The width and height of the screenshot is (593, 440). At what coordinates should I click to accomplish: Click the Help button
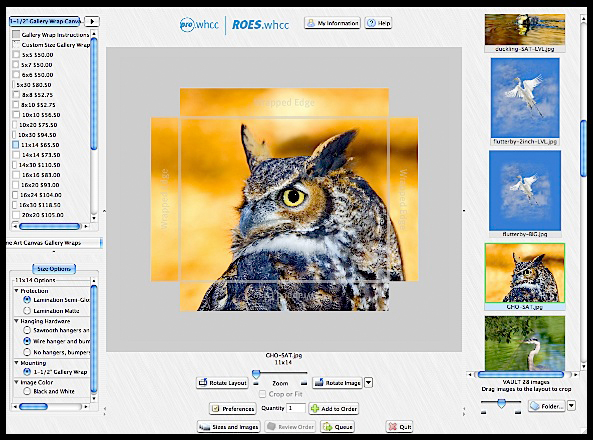click(x=378, y=23)
